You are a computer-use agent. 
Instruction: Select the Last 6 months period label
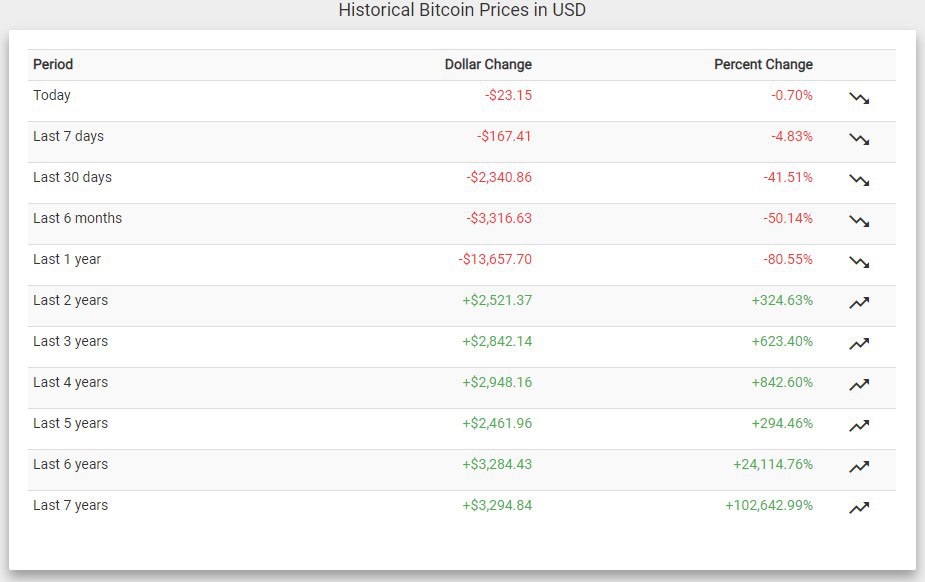point(77,218)
